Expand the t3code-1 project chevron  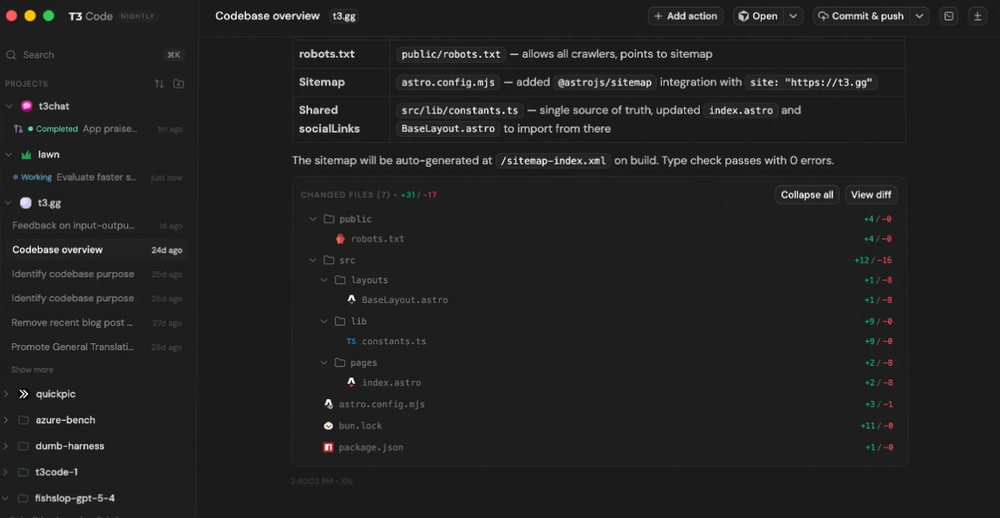pyautogui.click(x=6, y=473)
